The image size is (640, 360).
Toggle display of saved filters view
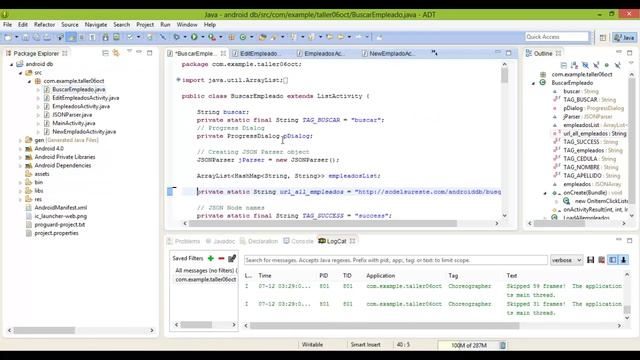coord(613,260)
